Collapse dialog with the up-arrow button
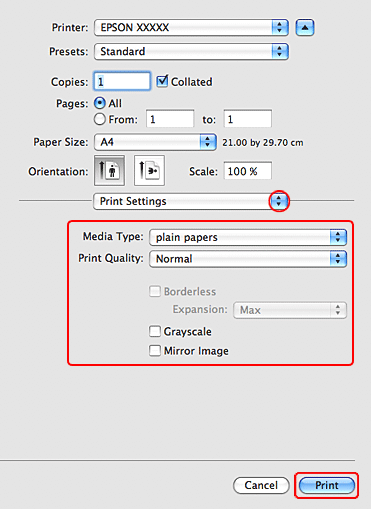The width and height of the screenshot is (371, 509). coord(305,28)
